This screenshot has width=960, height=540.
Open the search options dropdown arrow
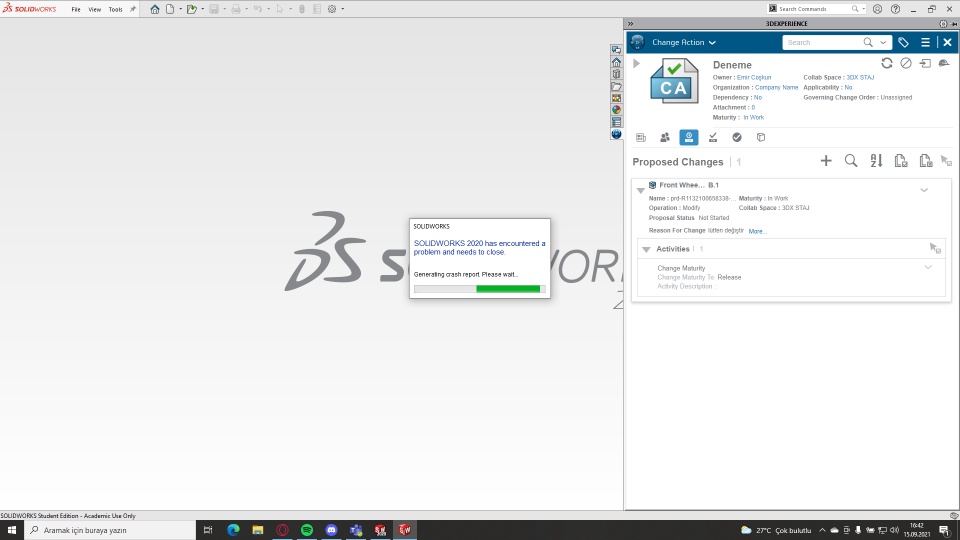tap(883, 42)
